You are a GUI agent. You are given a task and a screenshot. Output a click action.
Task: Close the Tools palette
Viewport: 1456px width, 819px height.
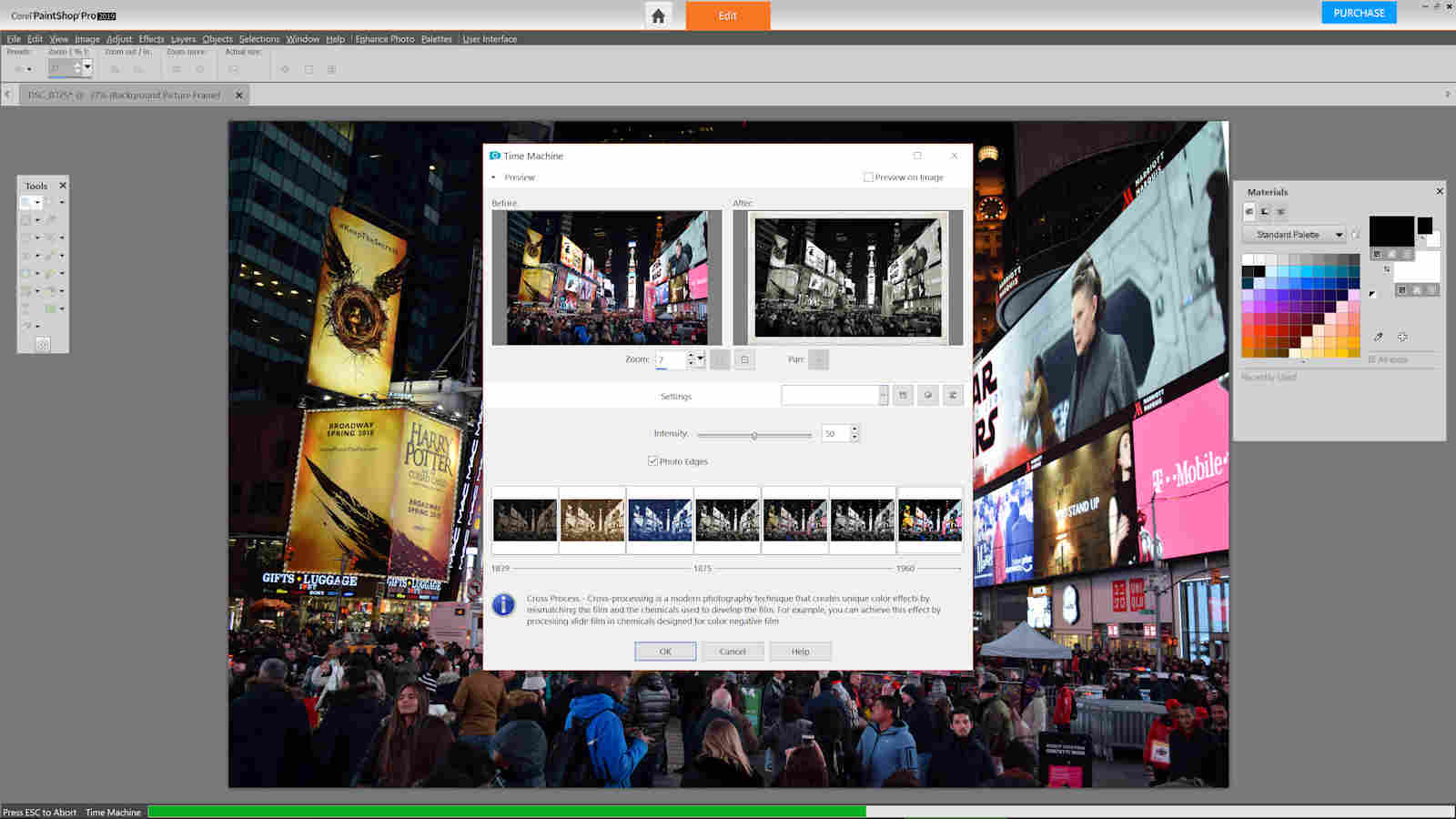point(63,186)
